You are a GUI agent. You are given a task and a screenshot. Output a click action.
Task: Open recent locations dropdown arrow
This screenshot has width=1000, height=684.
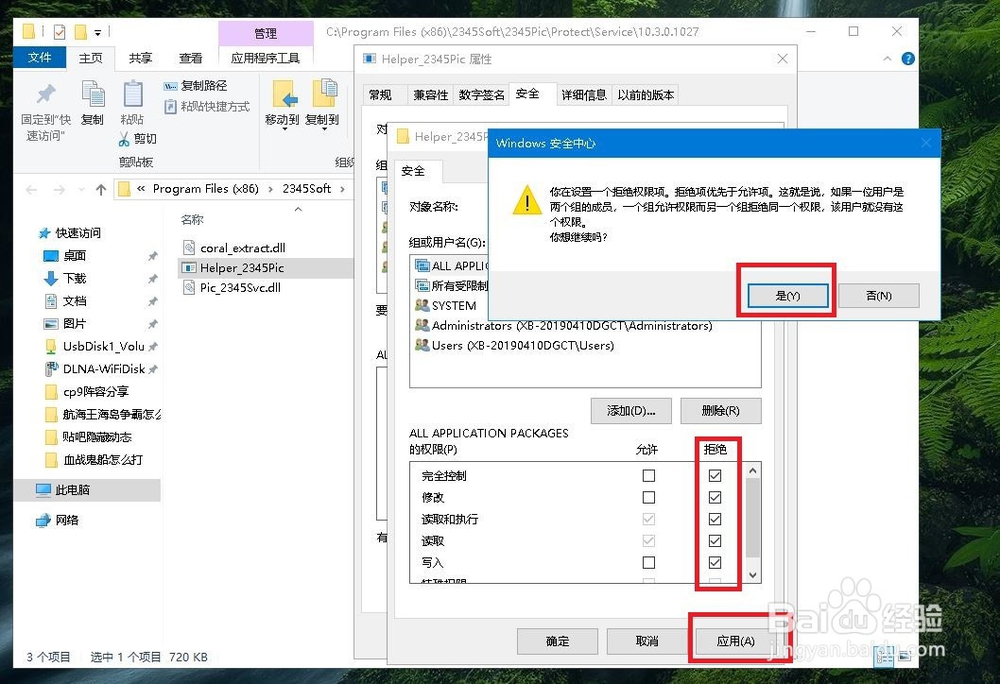point(81,189)
